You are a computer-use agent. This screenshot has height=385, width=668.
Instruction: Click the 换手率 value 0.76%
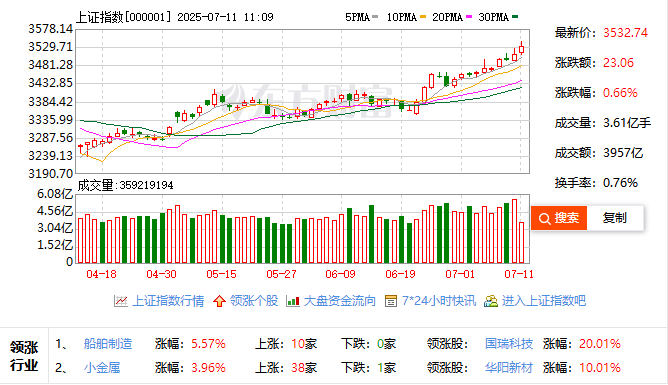pyautogui.click(x=620, y=183)
